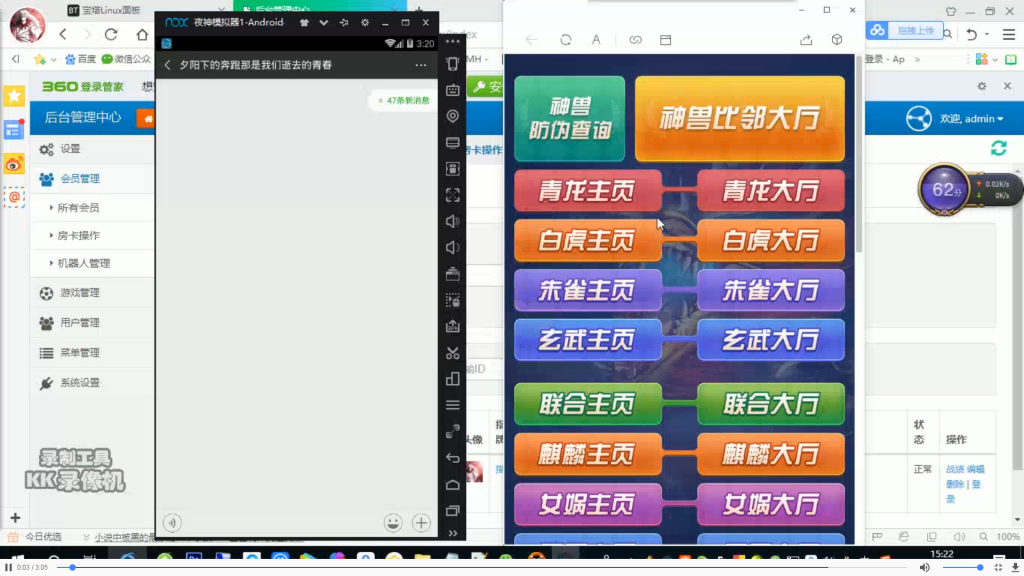
Task: Open 青龙主页 button
Action: pos(587,191)
